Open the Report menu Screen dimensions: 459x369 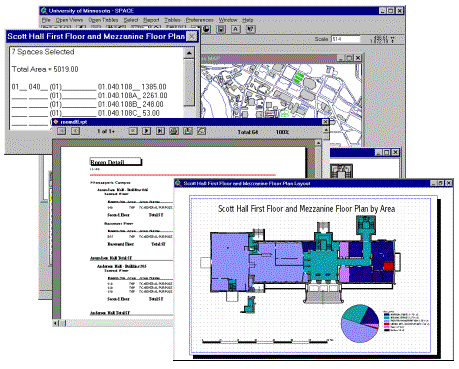pyautogui.click(x=151, y=20)
